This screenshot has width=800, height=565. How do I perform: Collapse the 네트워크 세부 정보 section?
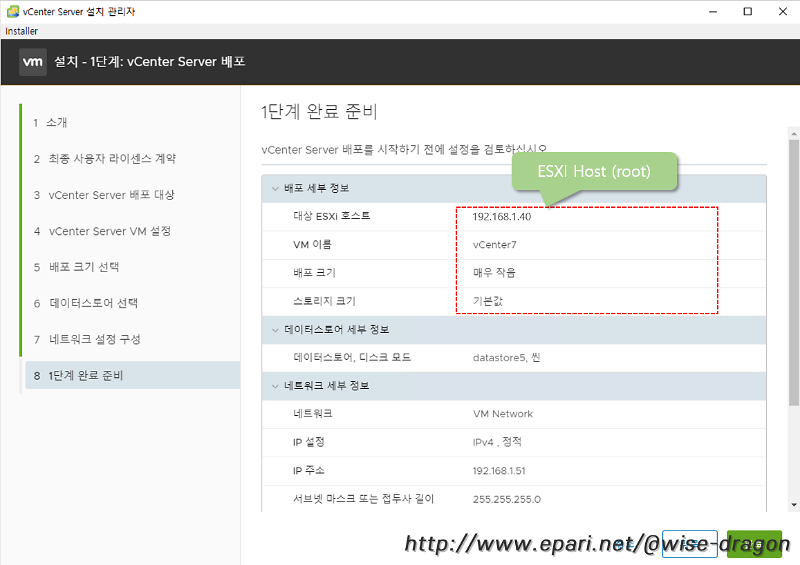(276, 386)
